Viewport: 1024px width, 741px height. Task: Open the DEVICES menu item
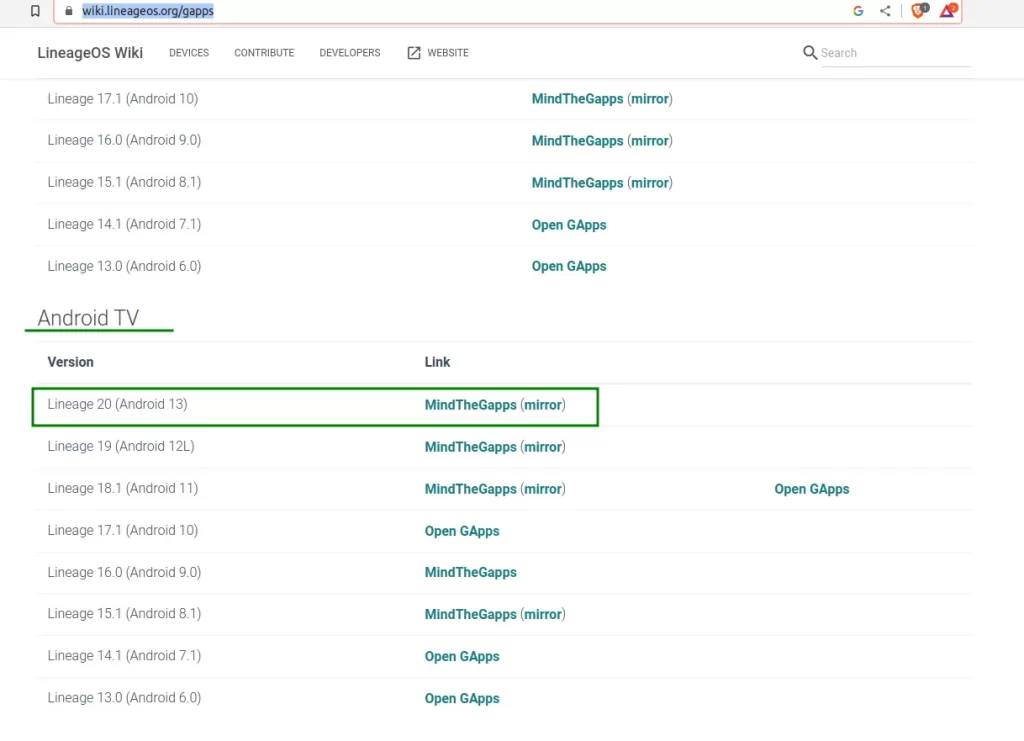click(189, 53)
